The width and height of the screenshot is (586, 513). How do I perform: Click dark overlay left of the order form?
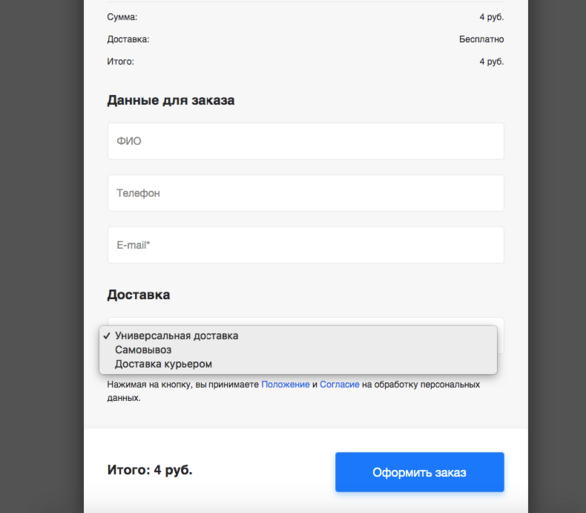[42, 256]
